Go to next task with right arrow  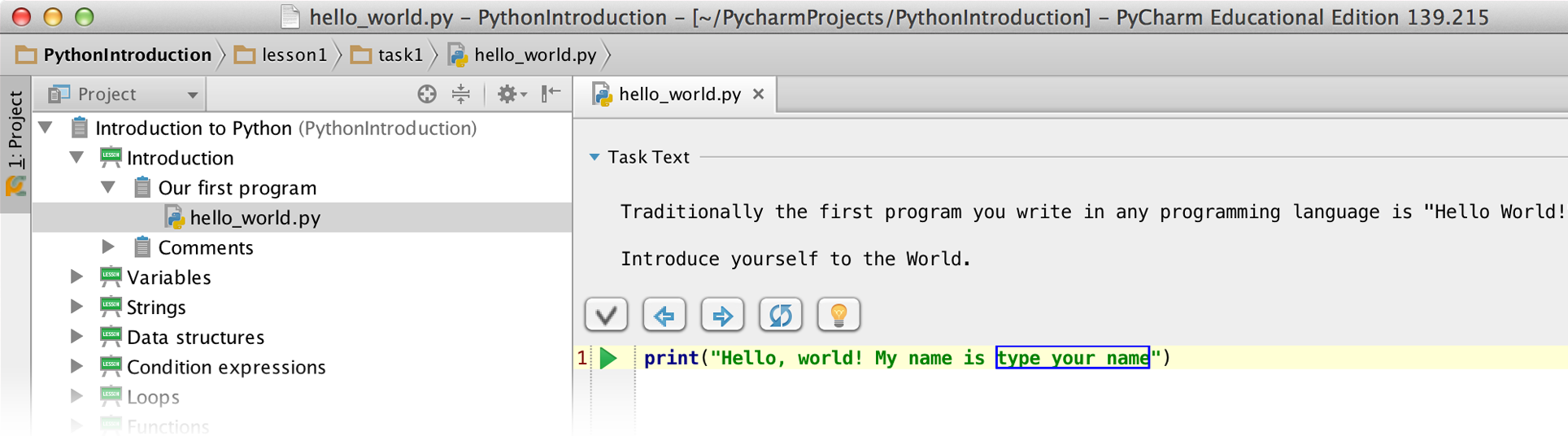[x=722, y=315]
